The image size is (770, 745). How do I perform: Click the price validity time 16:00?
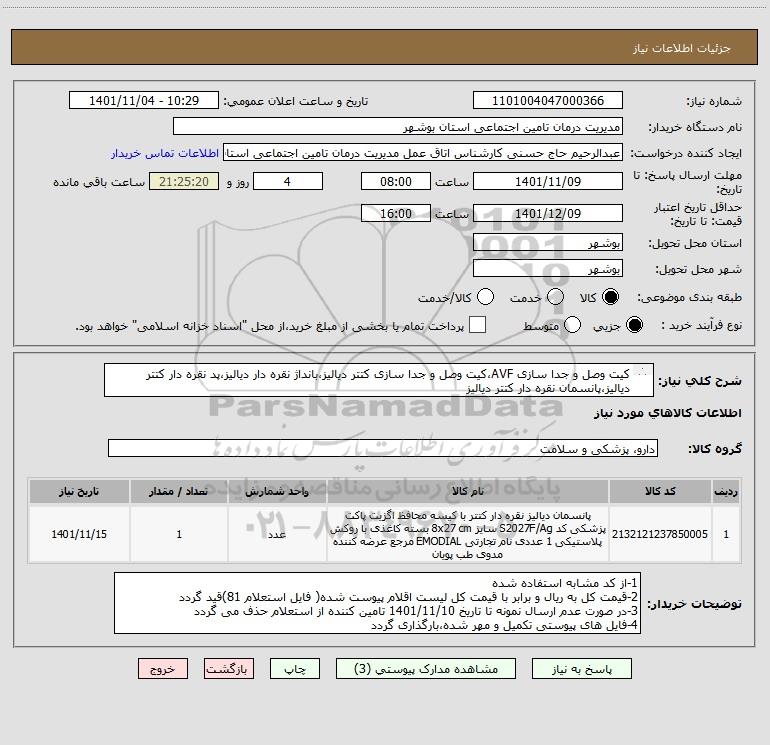coord(396,213)
